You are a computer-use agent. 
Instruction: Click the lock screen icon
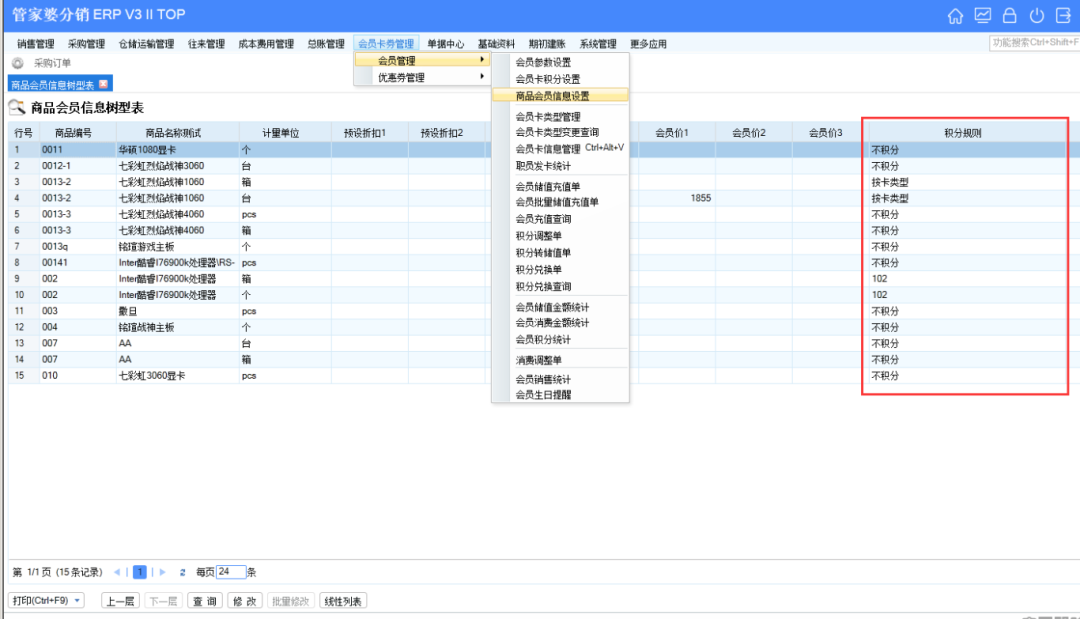pos(1009,16)
